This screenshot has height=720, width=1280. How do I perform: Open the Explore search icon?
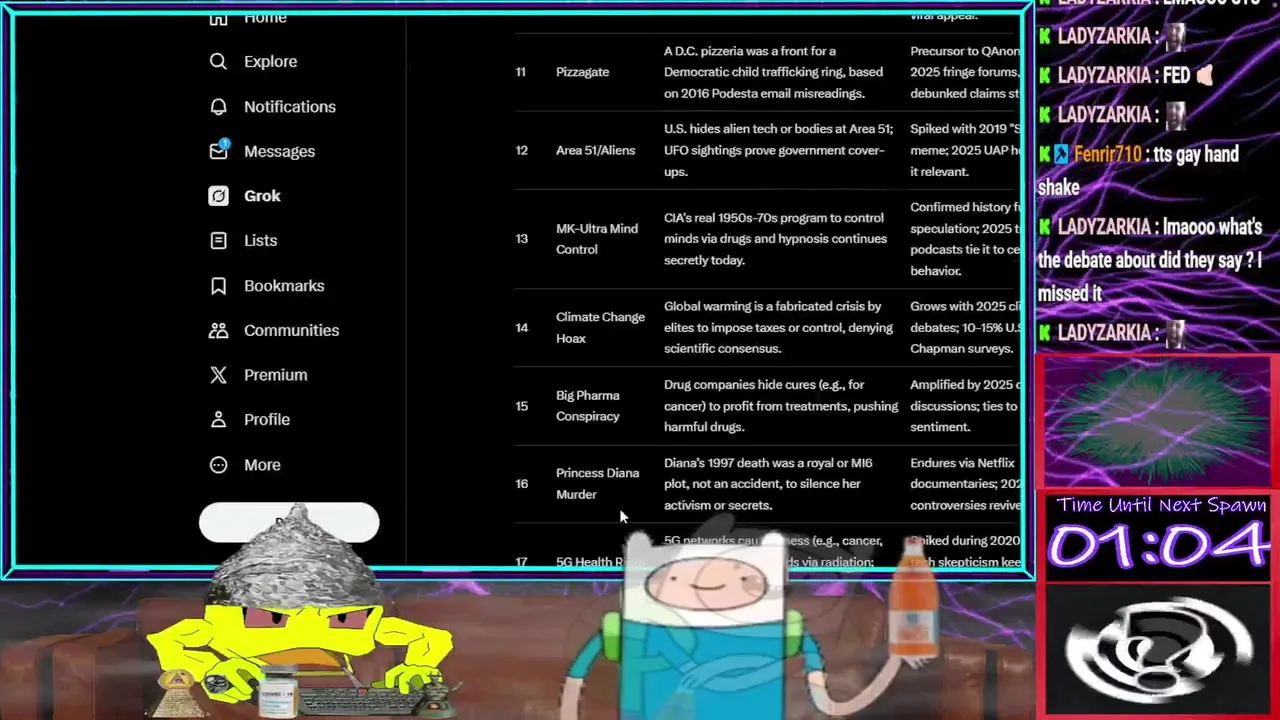(x=218, y=61)
